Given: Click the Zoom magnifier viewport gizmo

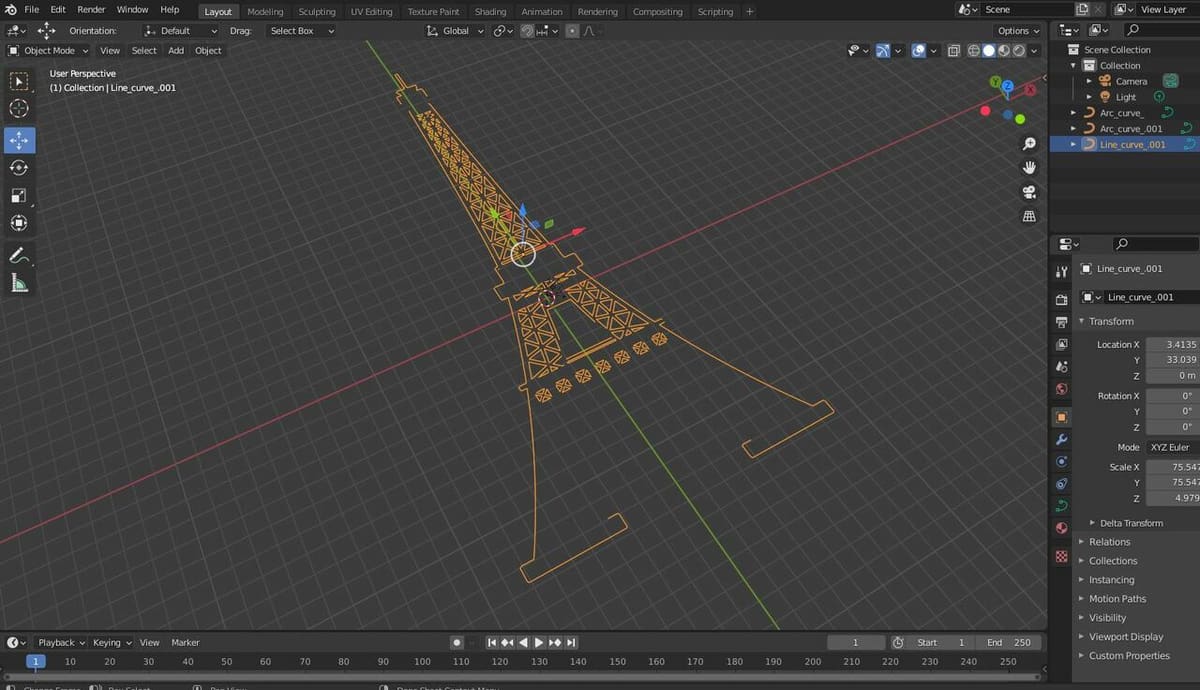Looking at the screenshot, I should (x=1029, y=145).
